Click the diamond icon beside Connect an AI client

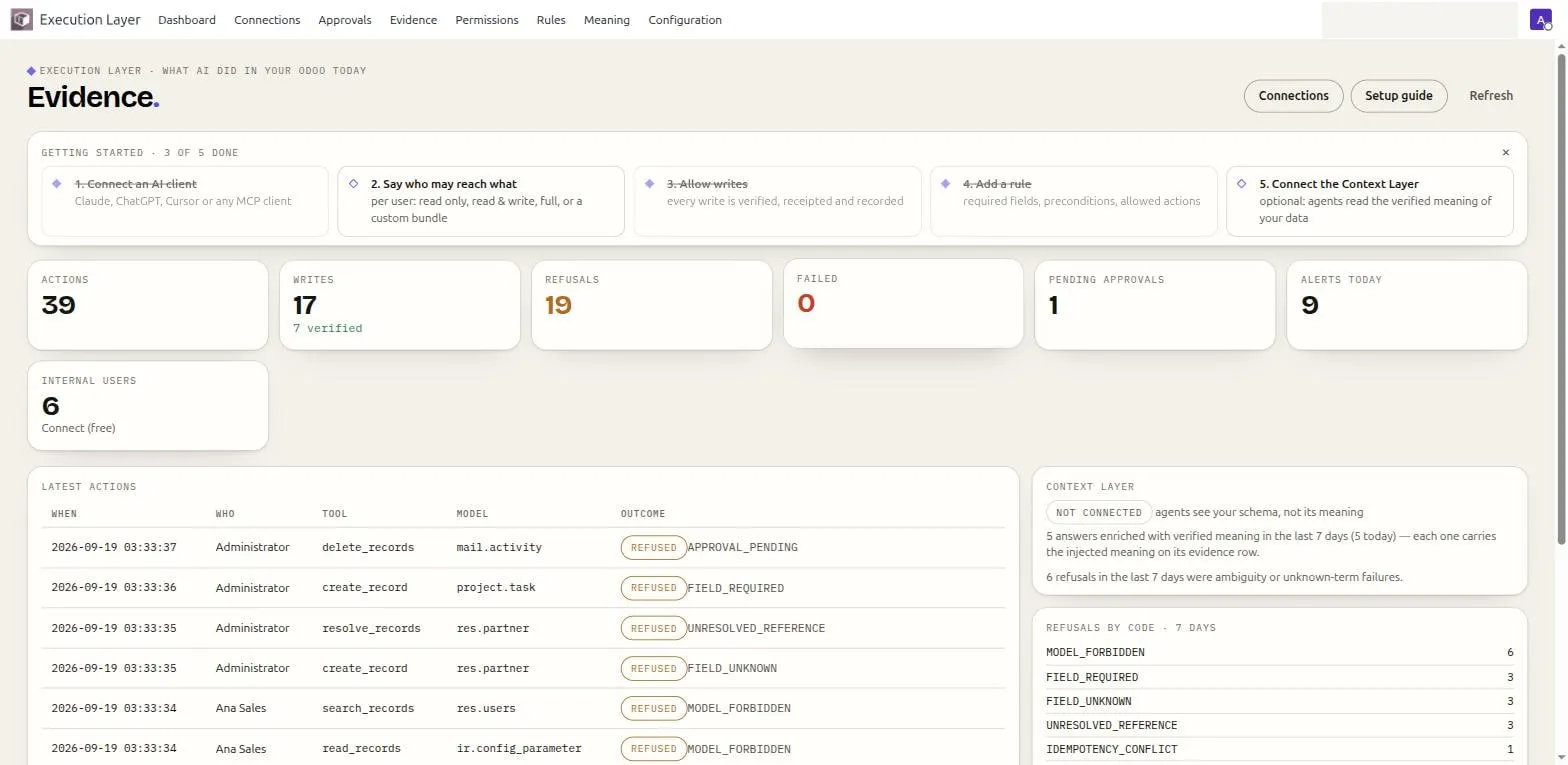coord(57,184)
